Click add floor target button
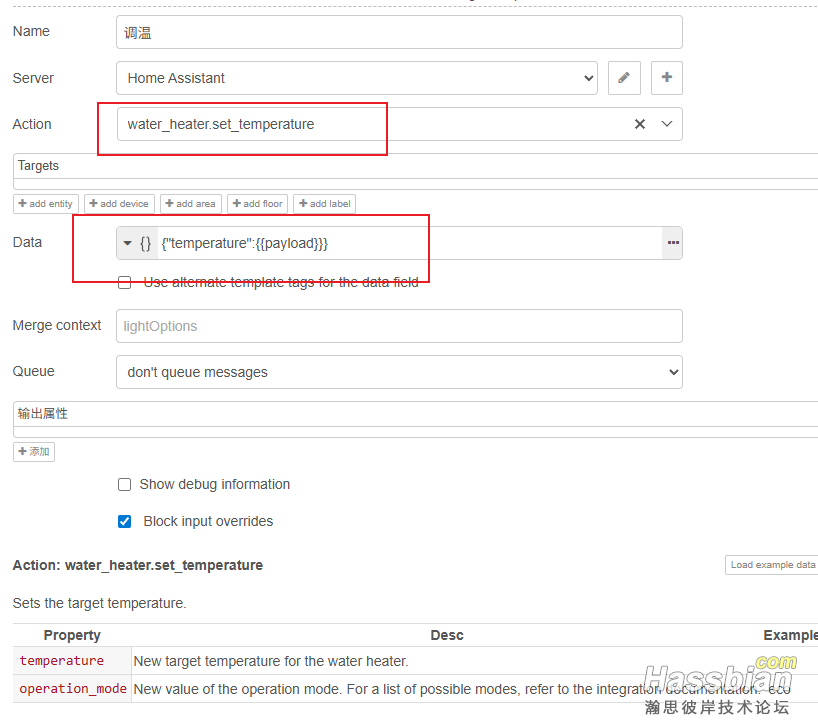The width and height of the screenshot is (818, 725). point(257,204)
